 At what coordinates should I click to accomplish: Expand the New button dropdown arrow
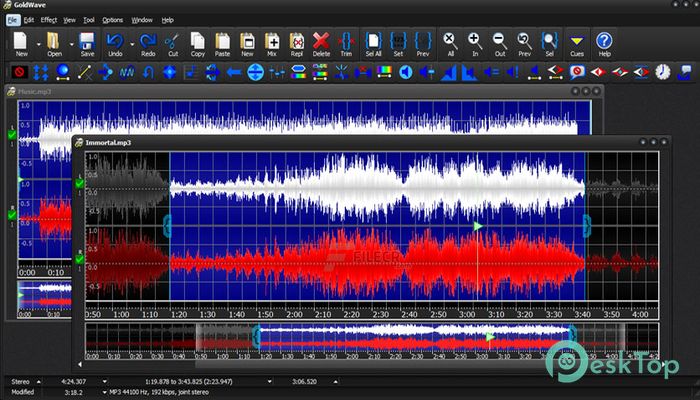pyautogui.click(x=38, y=44)
